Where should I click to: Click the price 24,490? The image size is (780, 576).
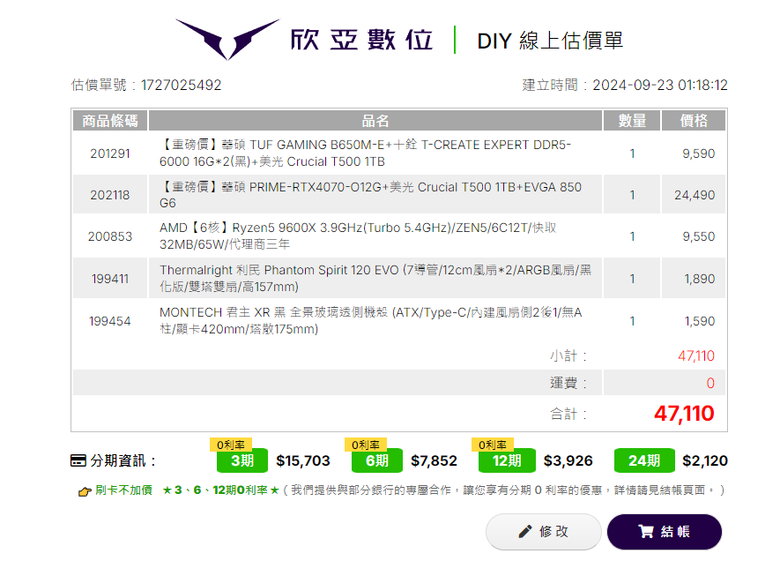pos(694,195)
